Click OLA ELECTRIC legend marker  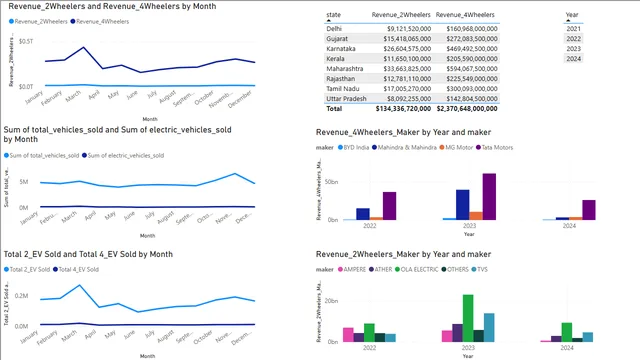click(x=398, y=269)
